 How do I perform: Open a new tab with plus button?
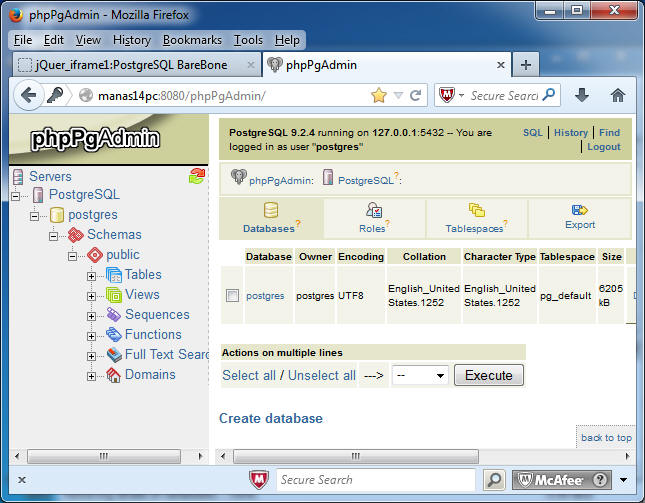(x=526, y=65)
